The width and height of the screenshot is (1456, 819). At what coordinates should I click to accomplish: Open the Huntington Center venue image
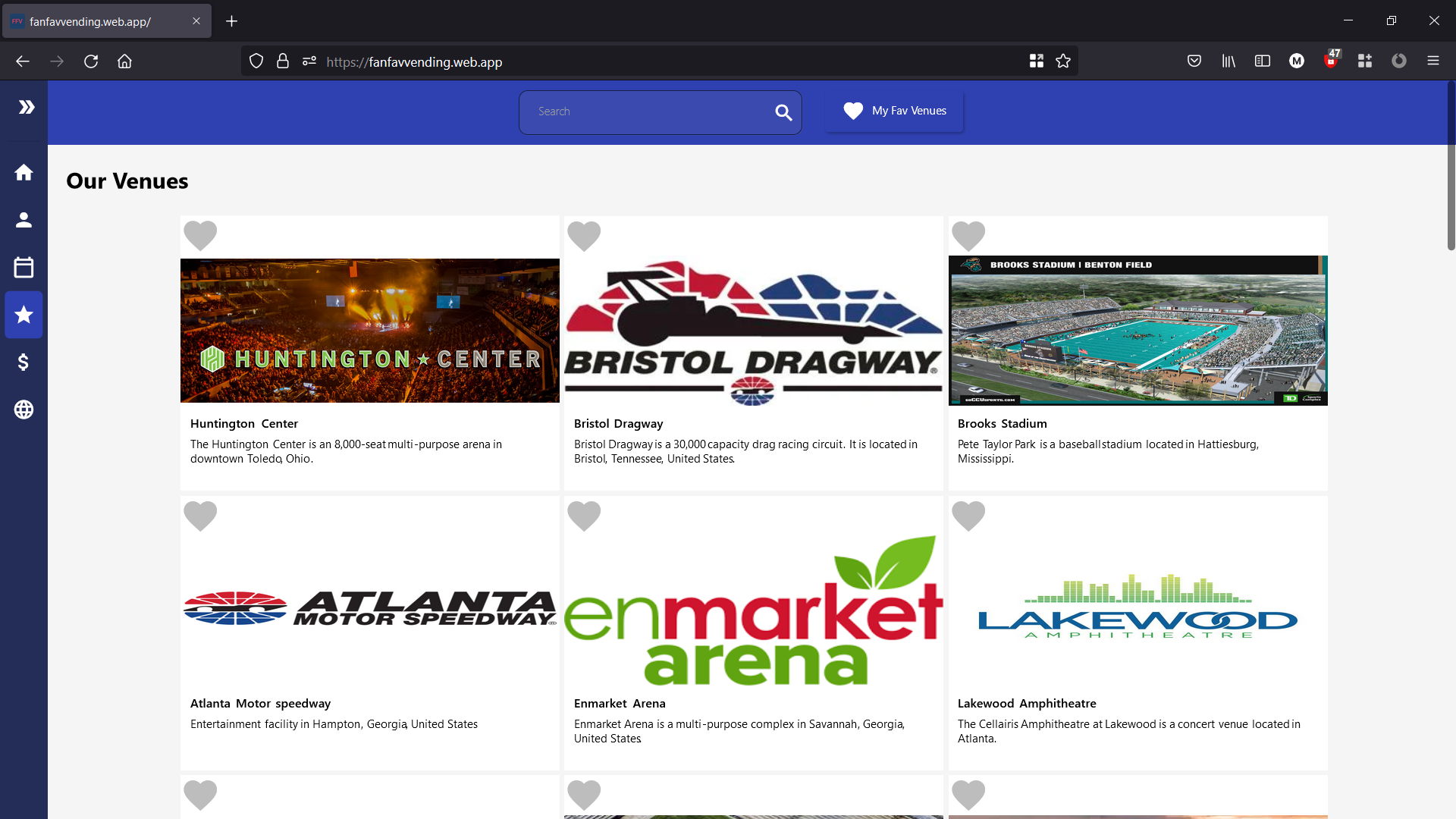click(x=370, y=331)
